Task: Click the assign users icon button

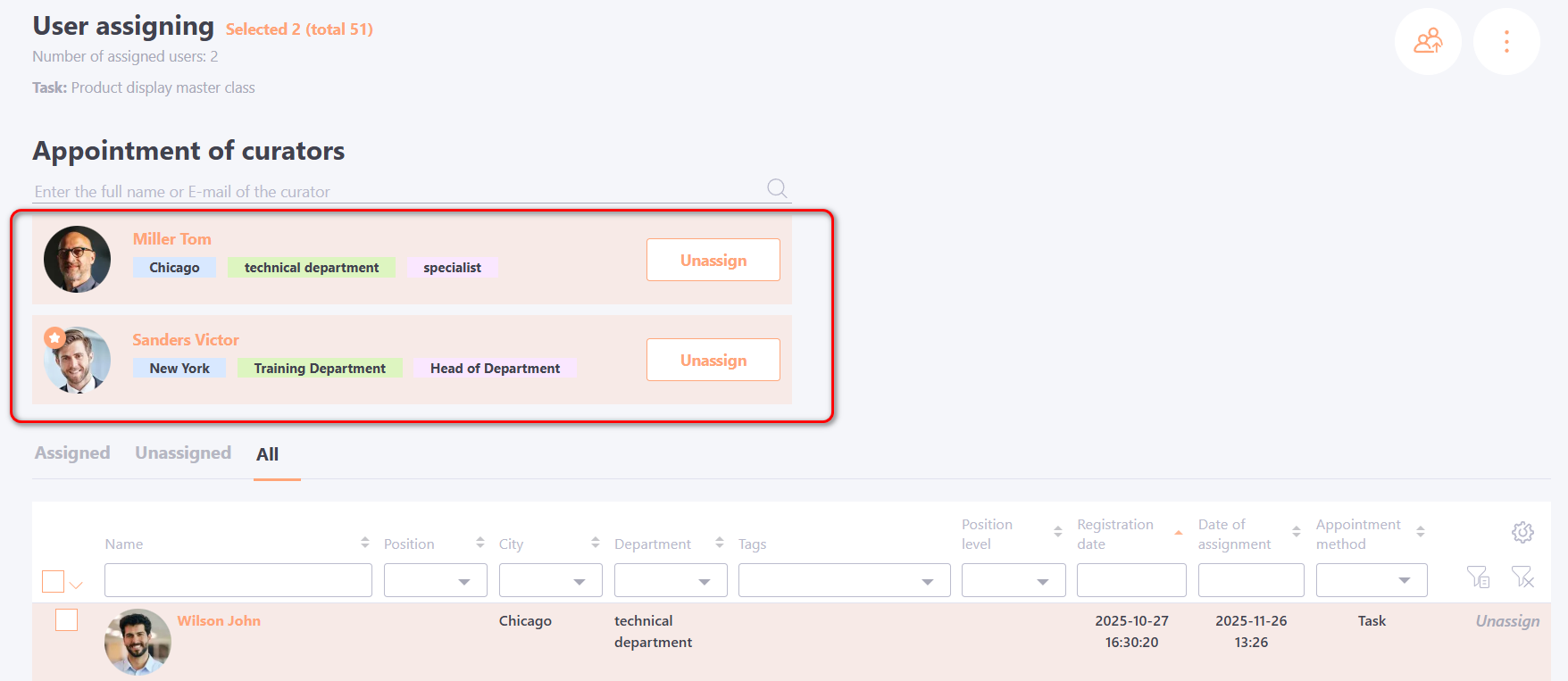Action: click(x=1428, y=42)
